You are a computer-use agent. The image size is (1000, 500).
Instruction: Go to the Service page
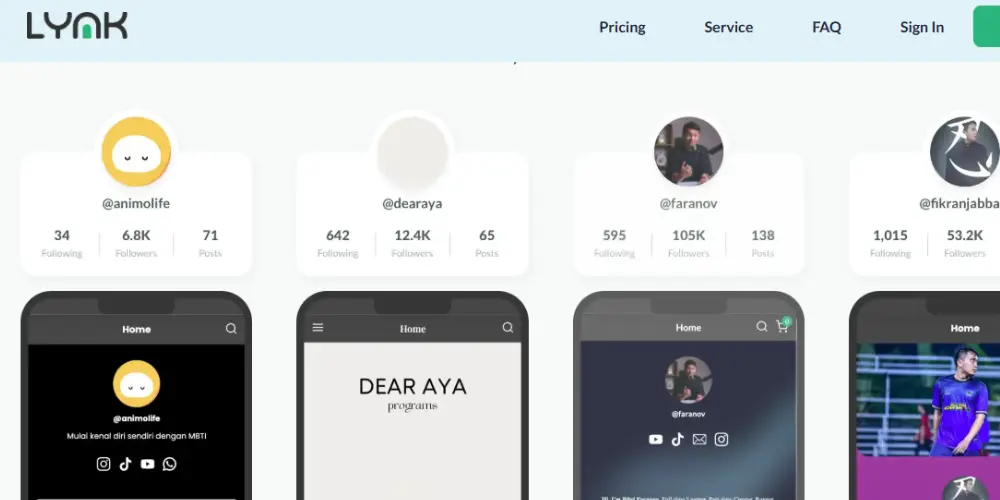[728, 27]
